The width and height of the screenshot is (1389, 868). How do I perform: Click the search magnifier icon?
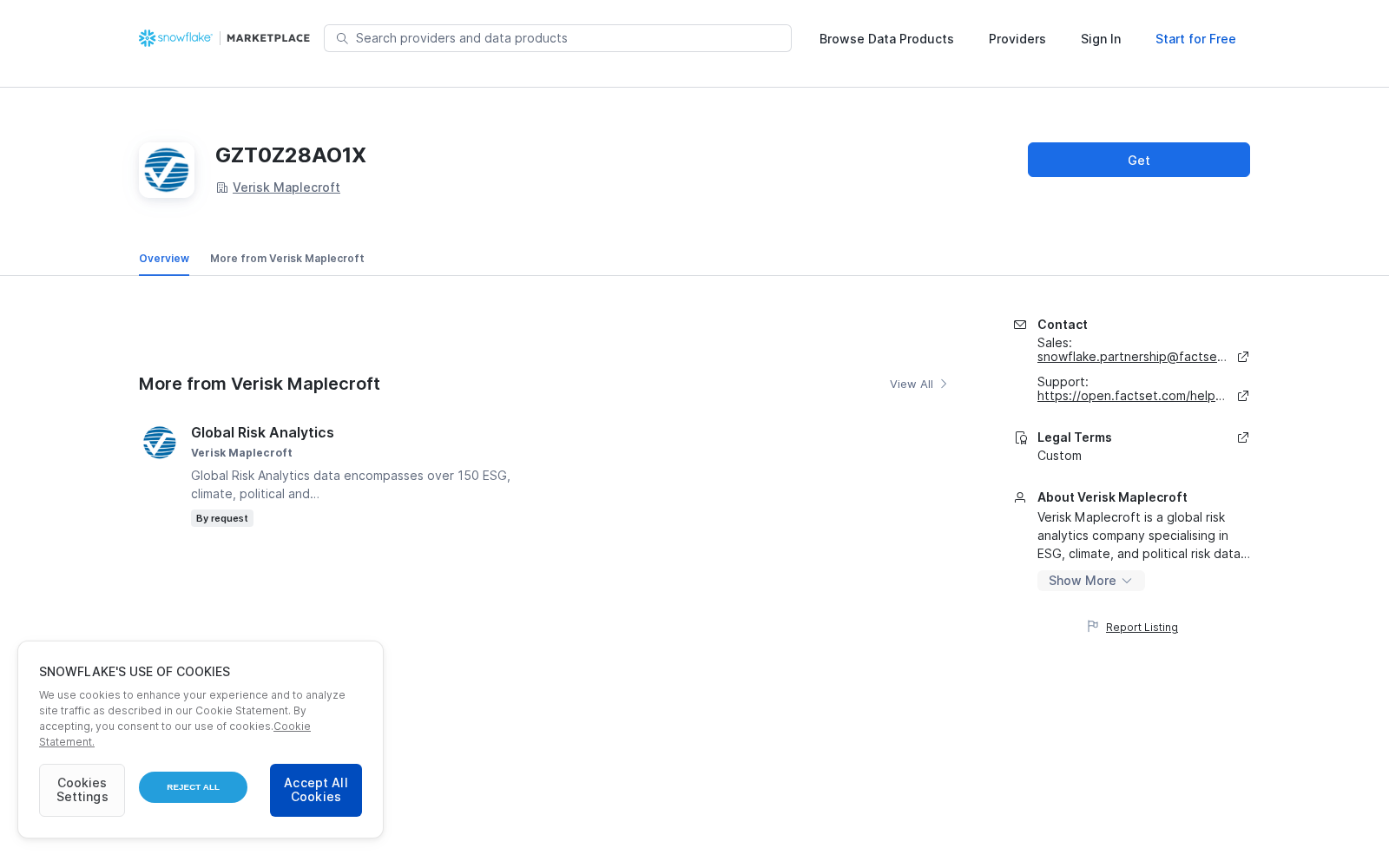(342, 38)
